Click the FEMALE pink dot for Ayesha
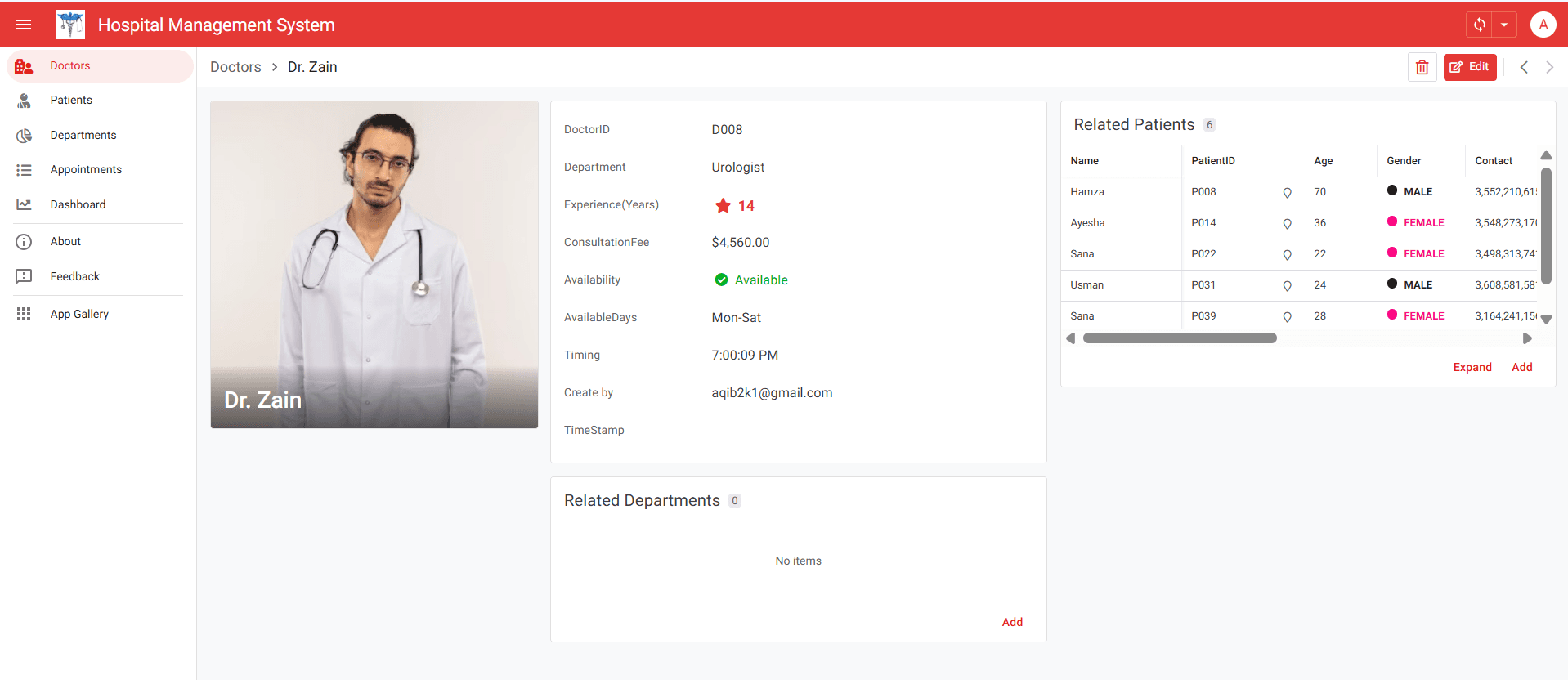The width and height of the screenshot is (1568, 680). [x=1392, y=221]
